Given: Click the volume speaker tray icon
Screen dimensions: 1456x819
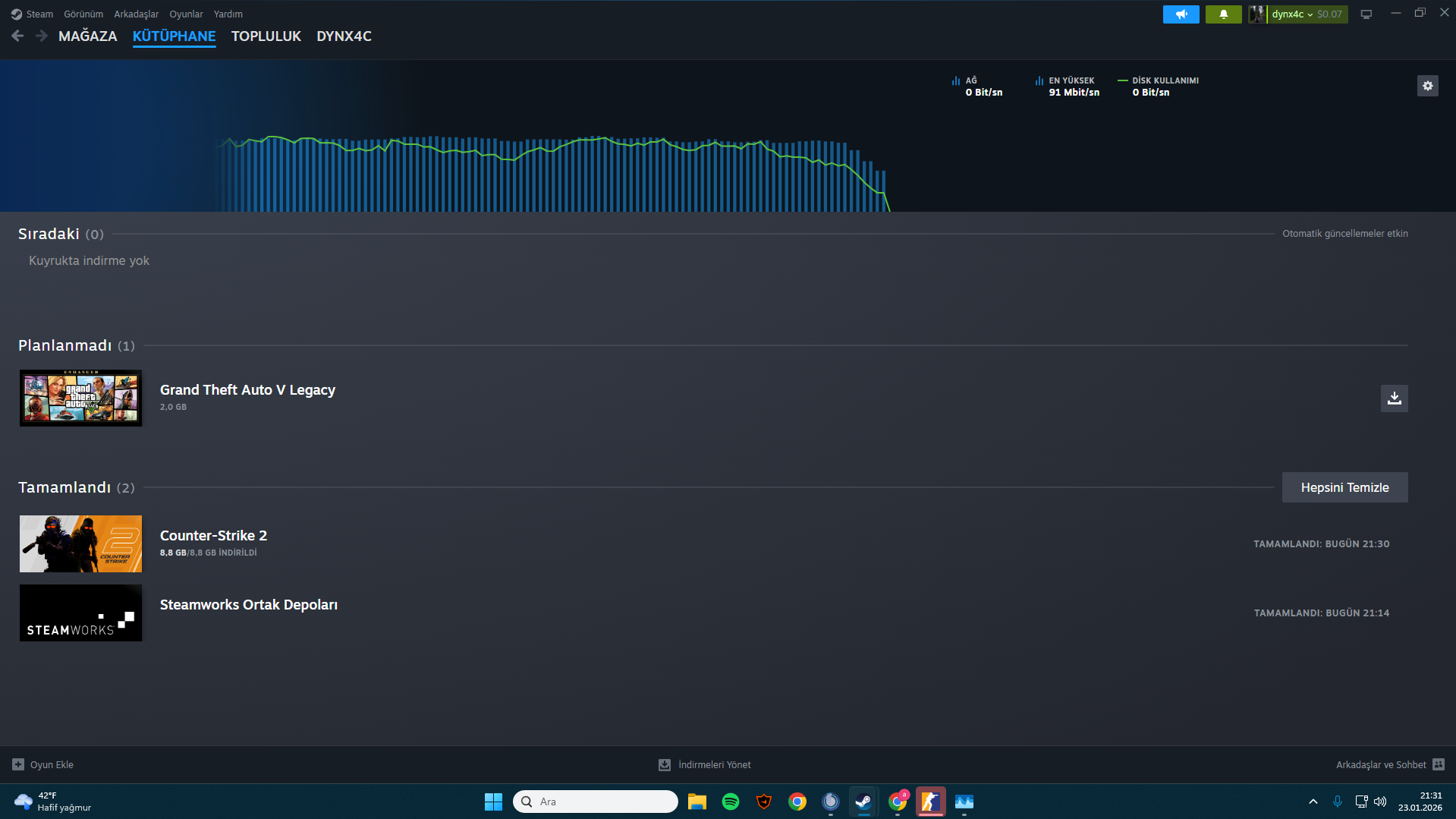Looking at the screenshot, I should coord(1380,802).
